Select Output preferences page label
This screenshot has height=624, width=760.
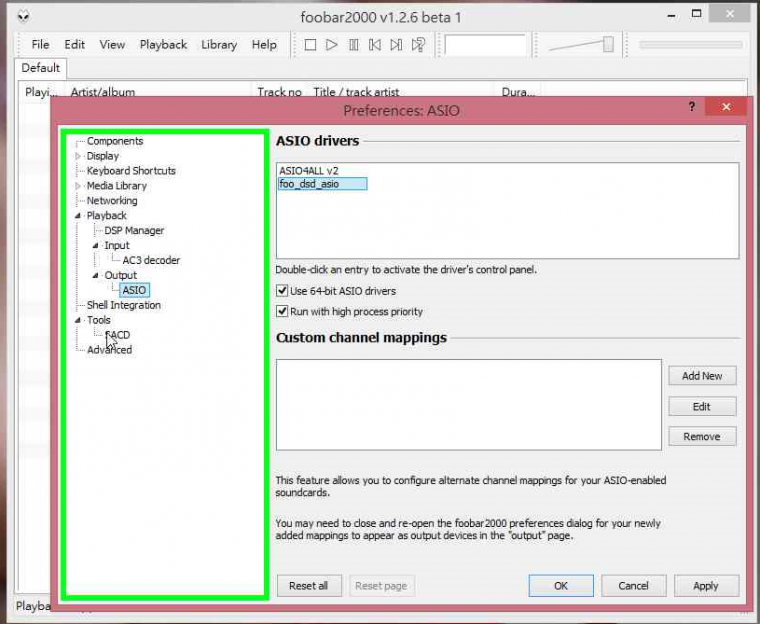tap(121, 275)
